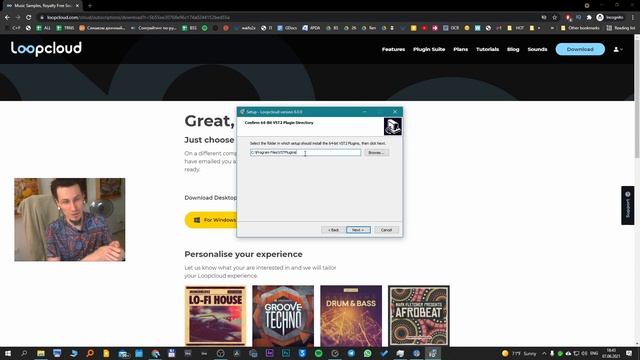
Task: Open the TRNS bookmark
Action: (x=65, y=28)
